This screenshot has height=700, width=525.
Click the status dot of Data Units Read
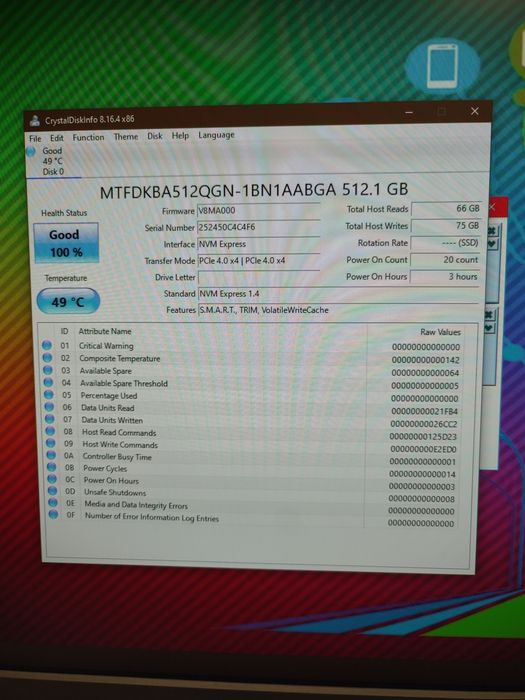(x=49, y=407)
